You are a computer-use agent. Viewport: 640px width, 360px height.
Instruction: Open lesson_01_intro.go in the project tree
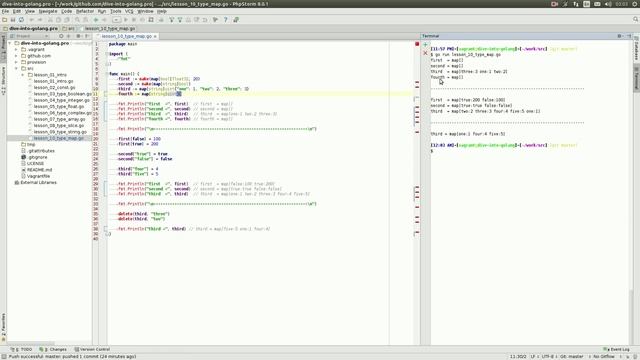(x=53, y=81)
